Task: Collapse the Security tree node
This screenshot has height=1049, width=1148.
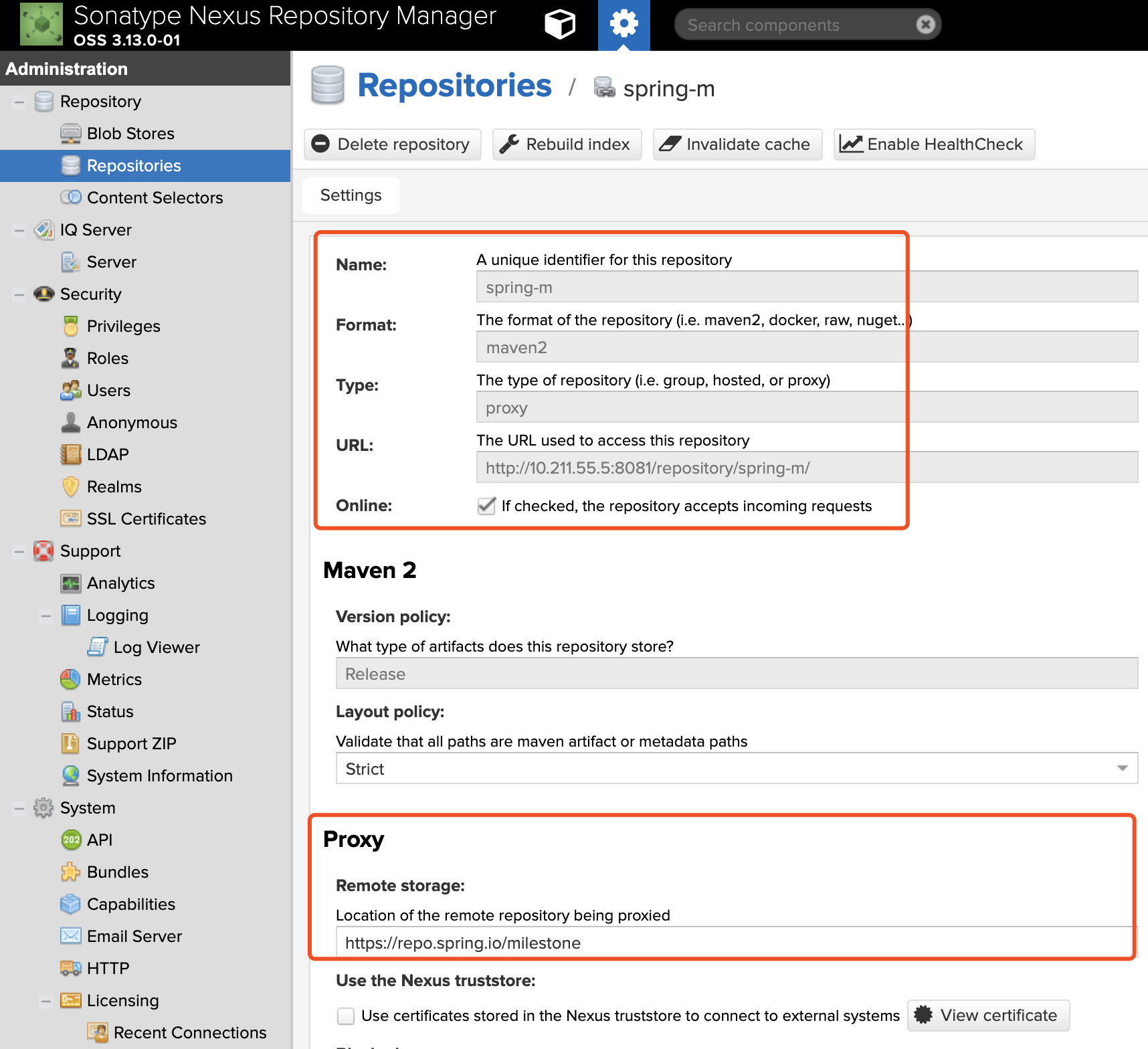Action: pyautogui.click(x=19, y=295)
